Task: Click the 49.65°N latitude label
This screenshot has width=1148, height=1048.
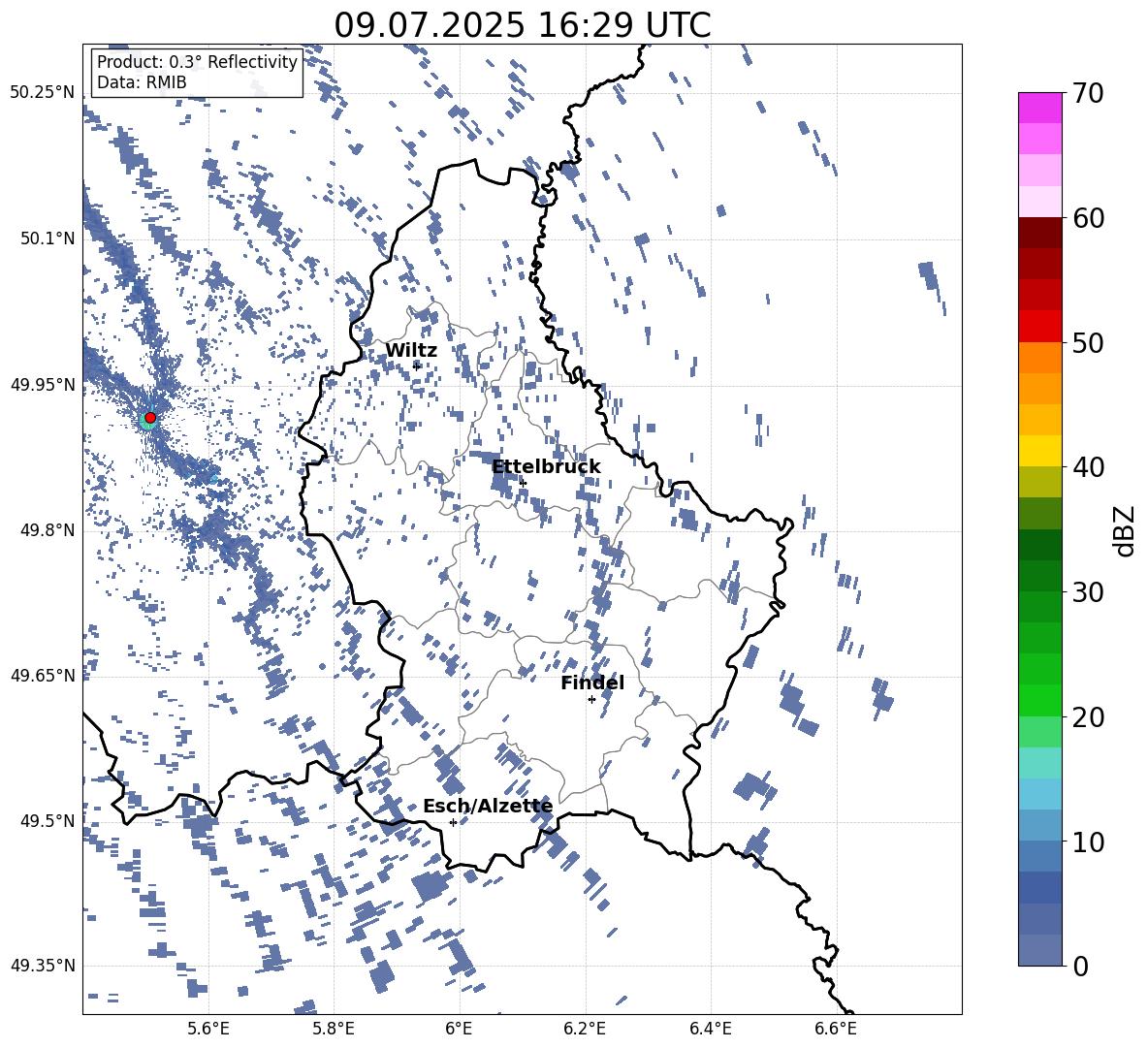Action: pyautogui.click(x=44, y=675)
